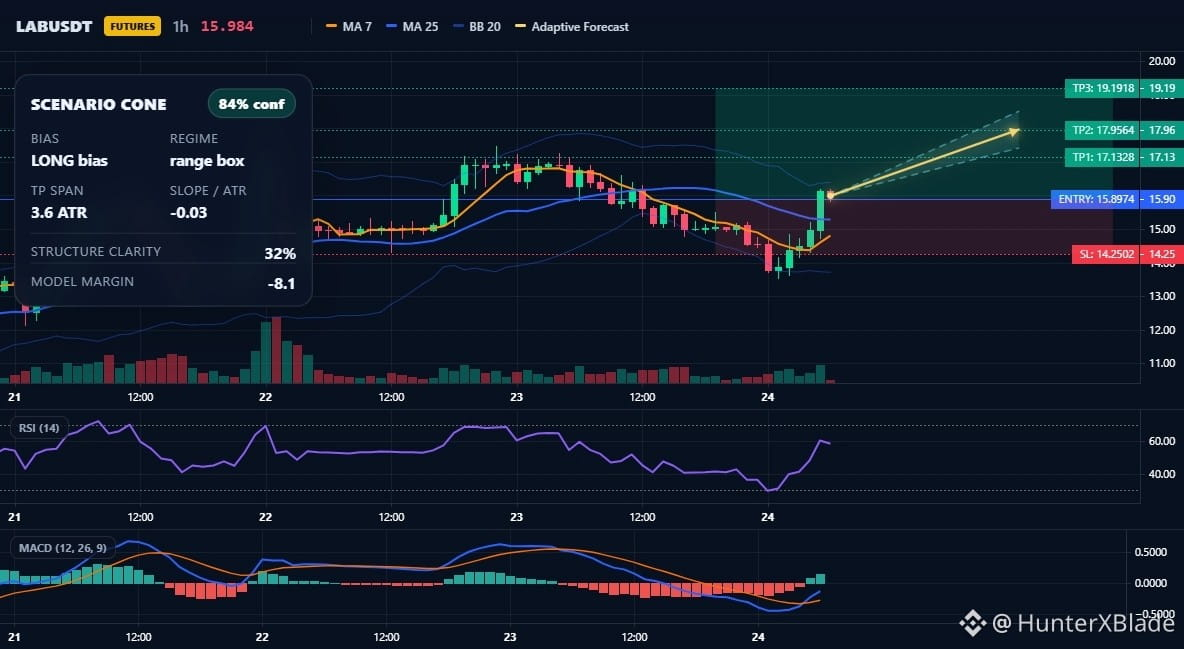Click the -0.03 slope value
Image resolution: width=1184 pixels, height=649 pixels.
point(189,212)
